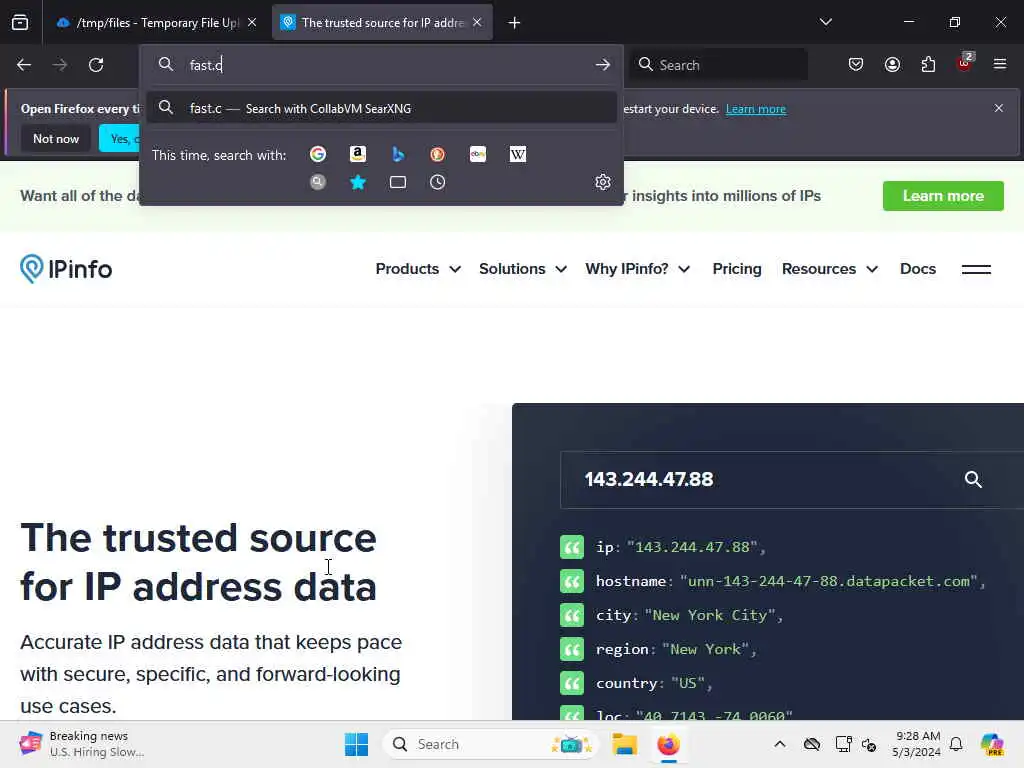Expand Resources menu

click(x=829, y=269)
